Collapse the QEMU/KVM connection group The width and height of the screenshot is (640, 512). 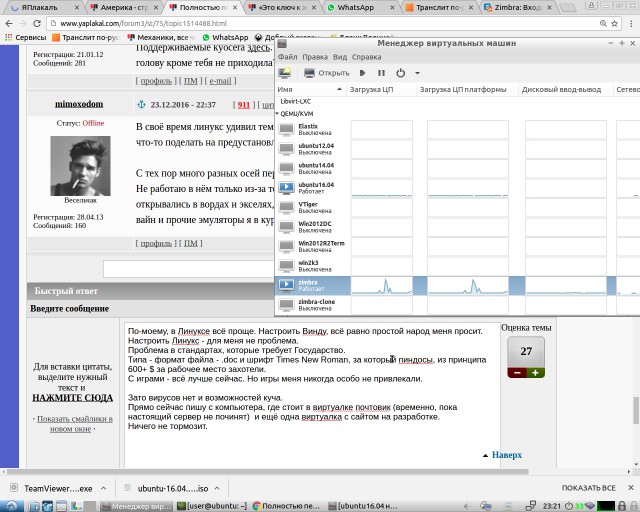277,114
